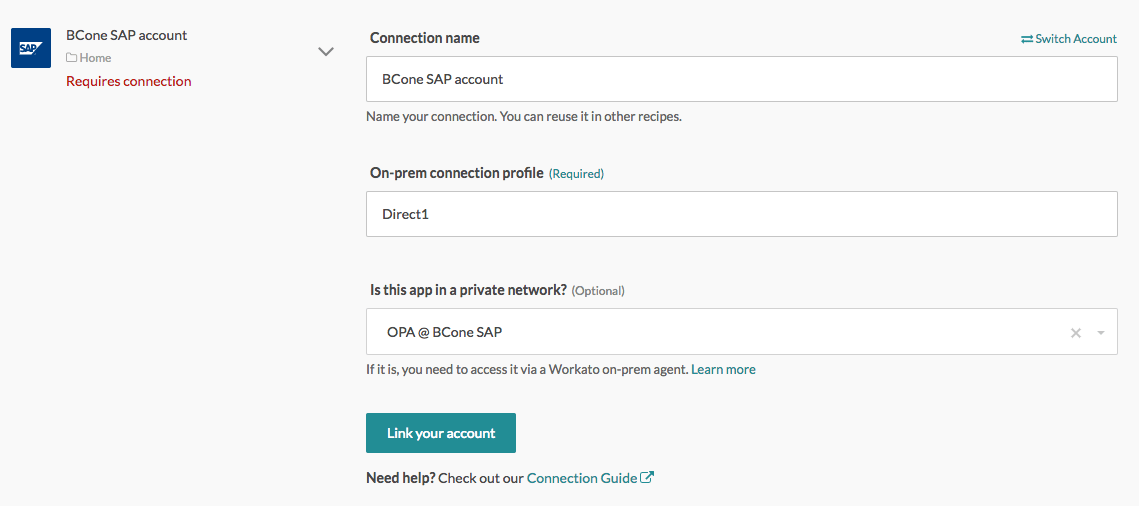The image size is (1139, 506).
Task: Expand the private network dropdown arrow
Action: click(1101, 332)
